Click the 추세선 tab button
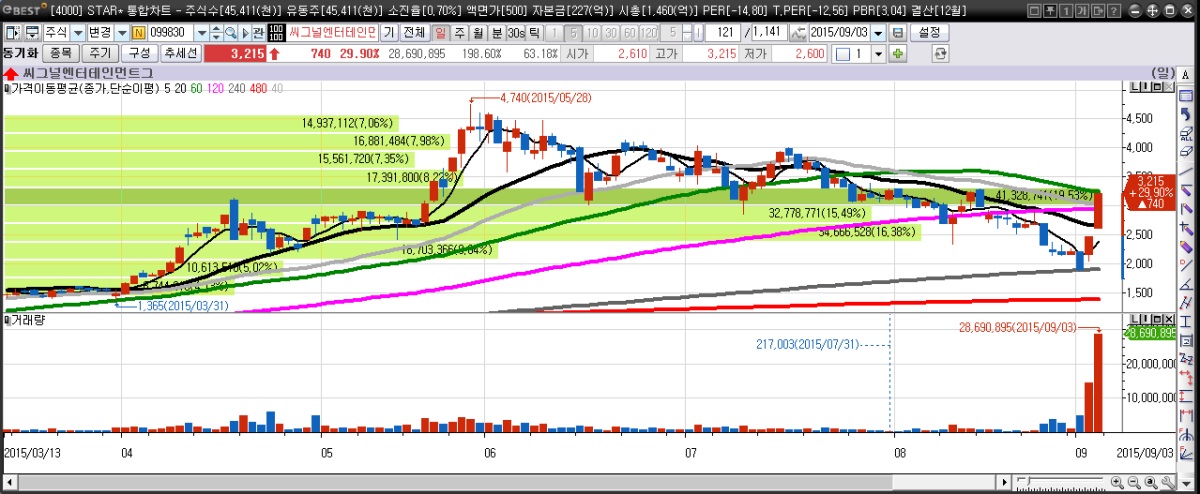The height and width of the screenshot is (494, 1200). 180,54
